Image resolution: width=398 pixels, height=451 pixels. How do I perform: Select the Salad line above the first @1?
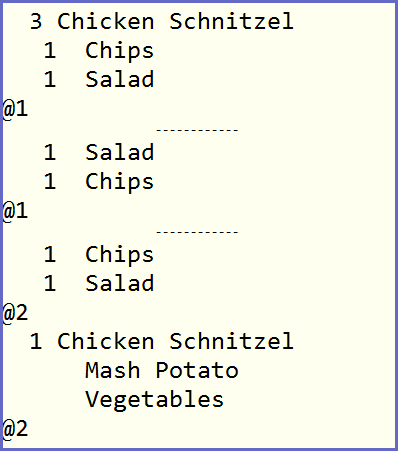pyautogui.click(x=99, y=79)
